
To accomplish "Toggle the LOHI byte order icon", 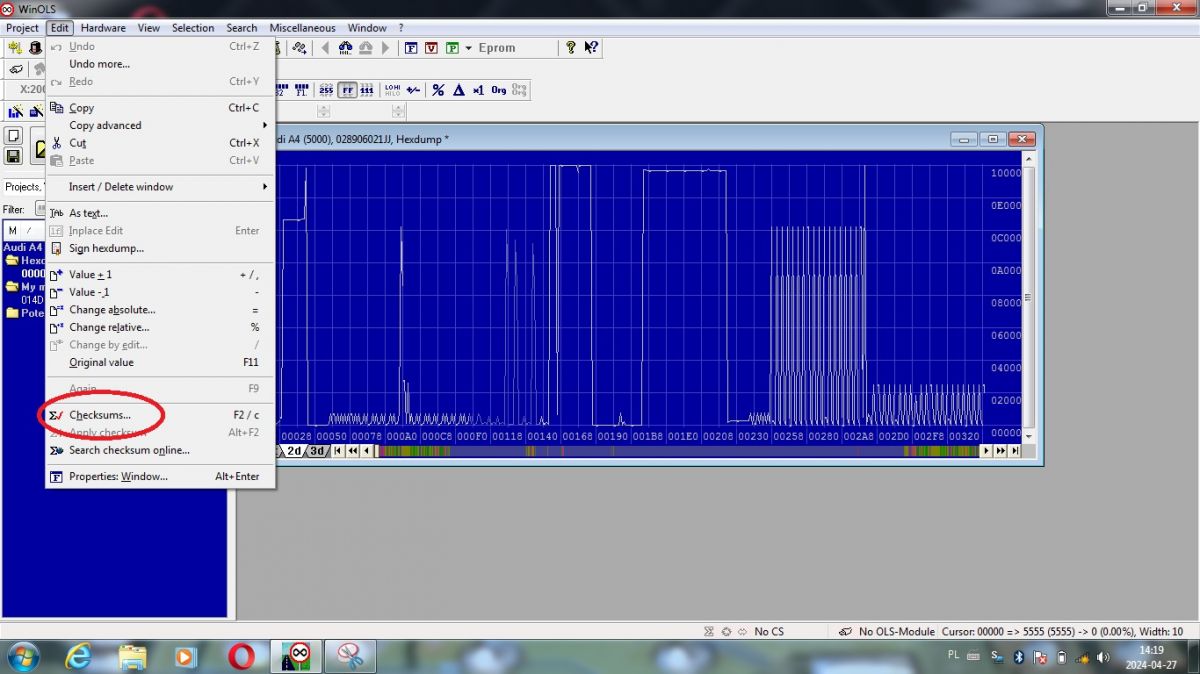I will (x=393, y=90).
